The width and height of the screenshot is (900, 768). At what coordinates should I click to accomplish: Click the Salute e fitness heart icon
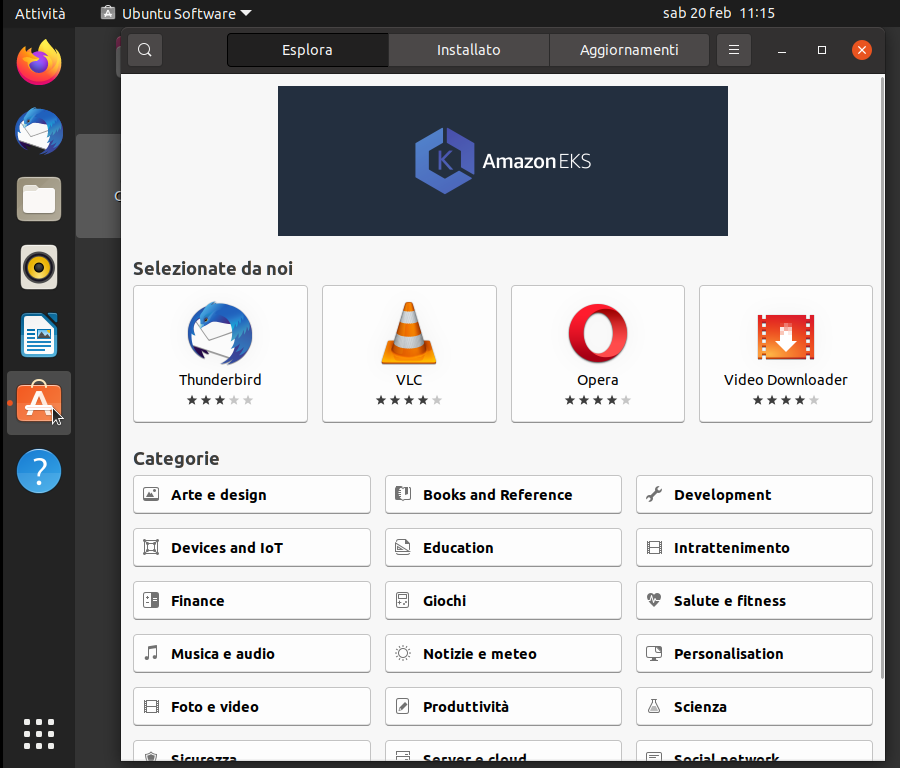pos(654,600)
